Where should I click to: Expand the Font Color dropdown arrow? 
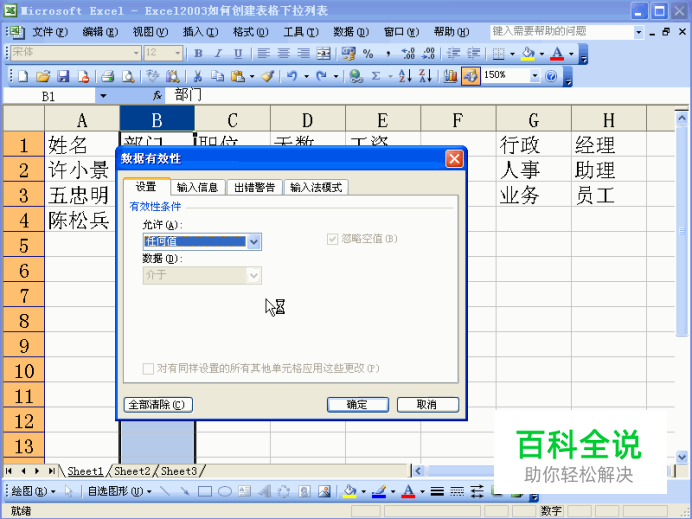[571, 54]
